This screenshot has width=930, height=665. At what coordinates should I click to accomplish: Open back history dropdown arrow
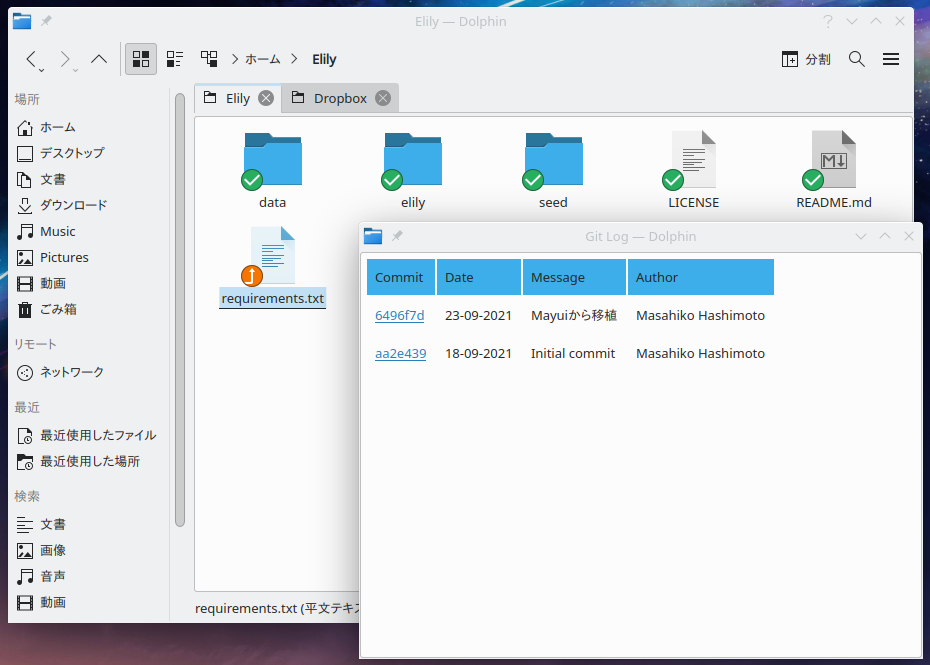pyautogui.click(x=42, y=70)
